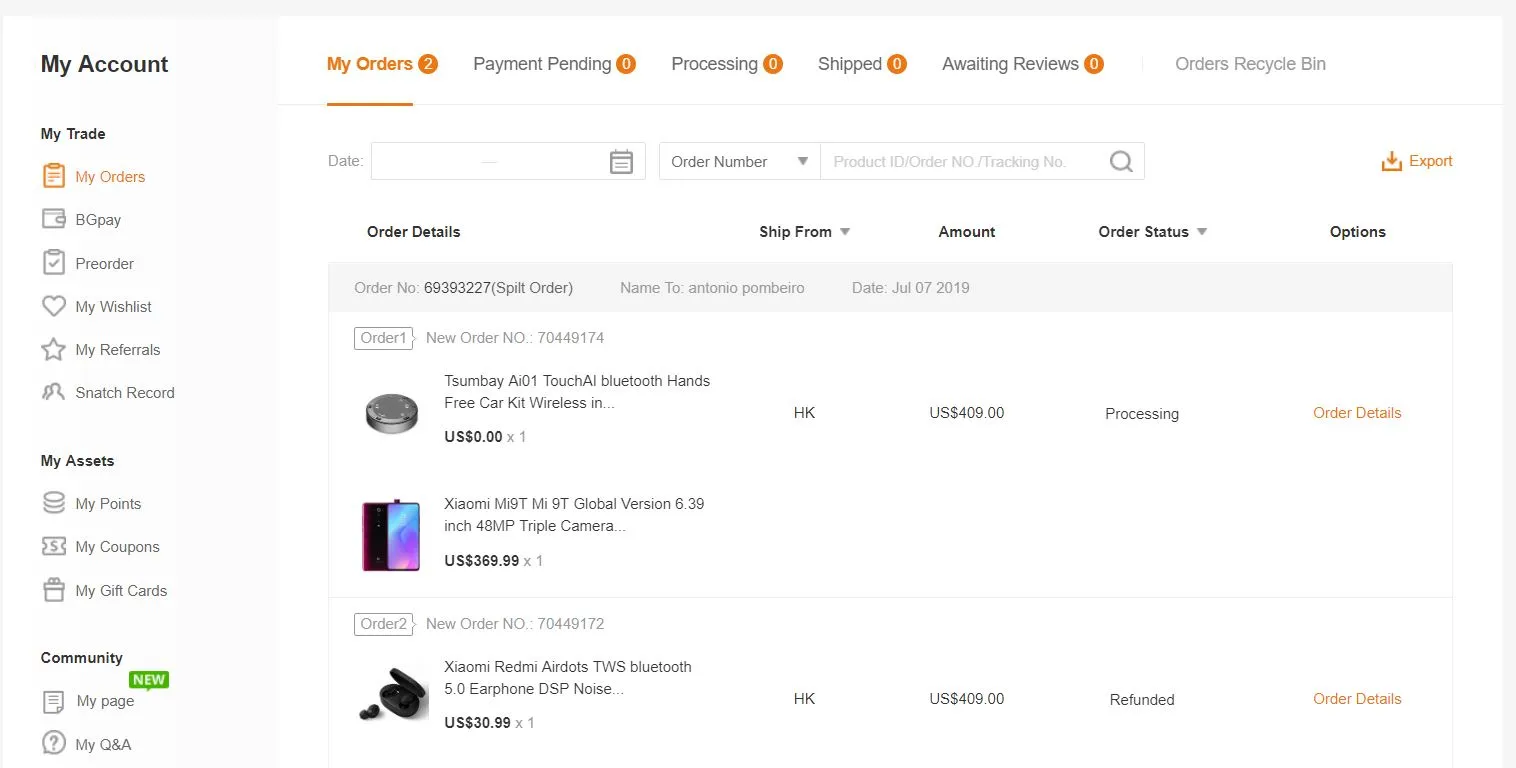This screenshot has height=768, width=1516.
Task: Switch to the Awaiting Reviews tab
Action: click(x=1021, y=64)
